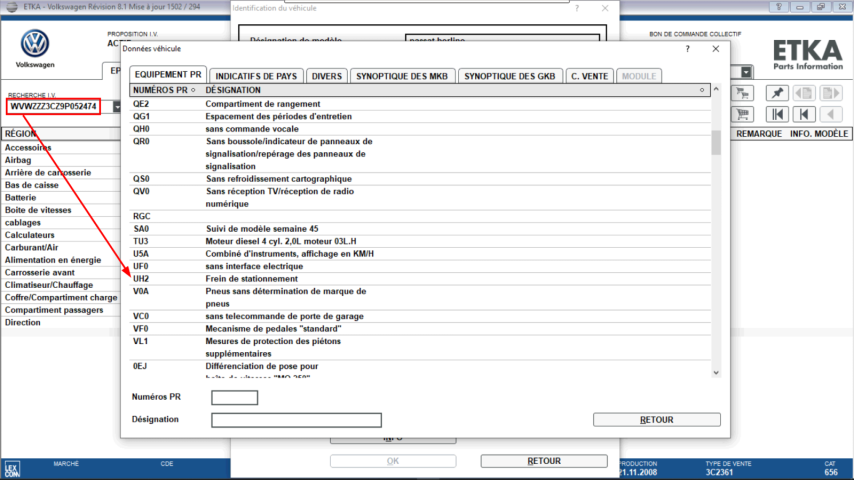Switch to SYNOPTIQUE DES MKB tab
854x480 pixels.
(402, 76)
